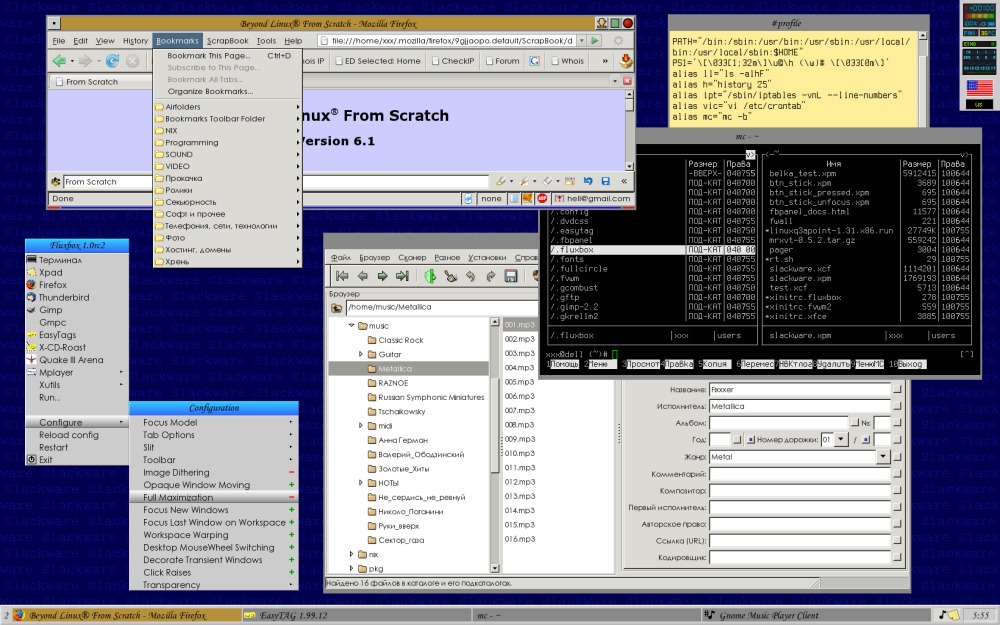
Task: Go back with Firefox green back arrow
Action: [x=59, y=61]
